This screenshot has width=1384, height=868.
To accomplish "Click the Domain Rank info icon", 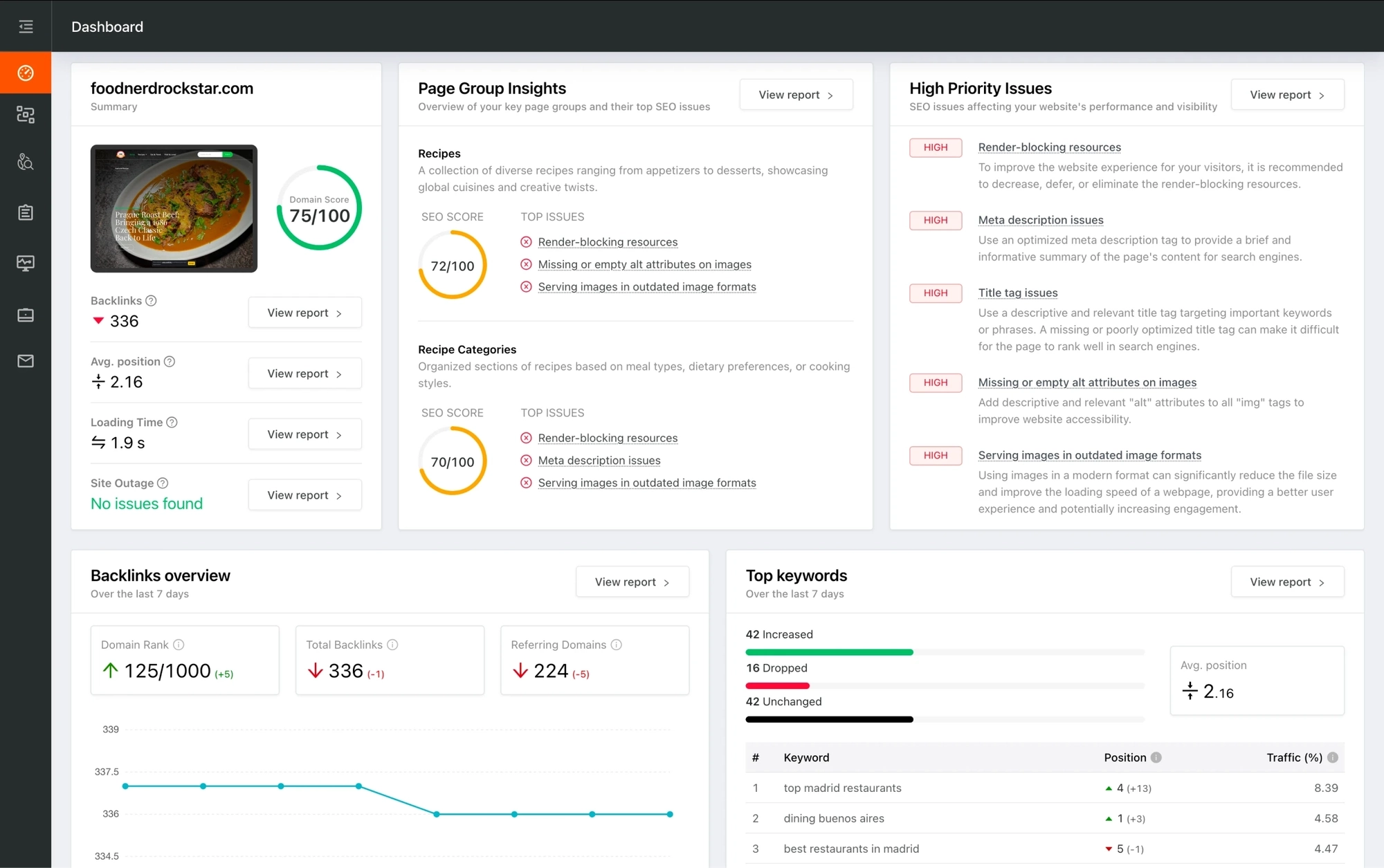I will pos(179,644).
